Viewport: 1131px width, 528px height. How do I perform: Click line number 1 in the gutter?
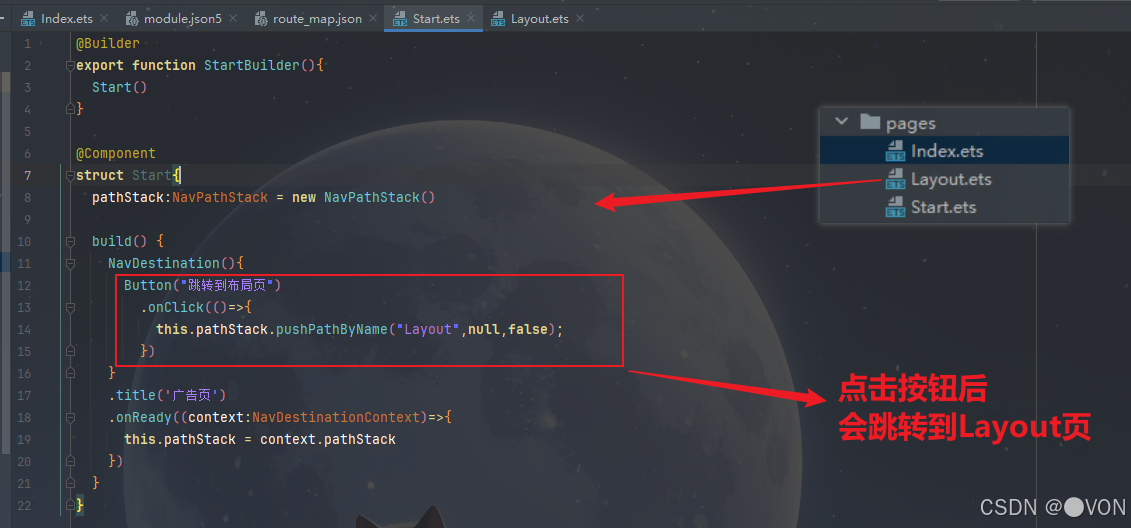click(27, 43)
